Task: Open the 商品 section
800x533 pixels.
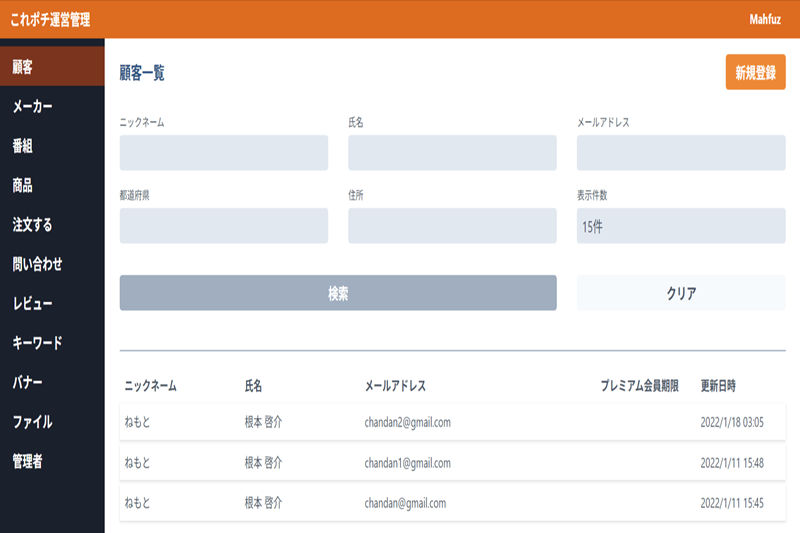Action: point(24,185)
